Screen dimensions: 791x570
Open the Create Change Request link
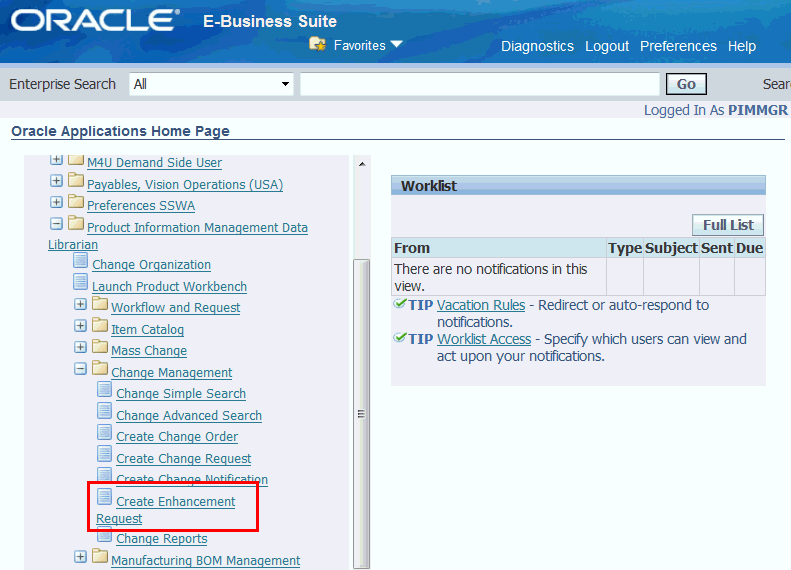click(184, 459)
